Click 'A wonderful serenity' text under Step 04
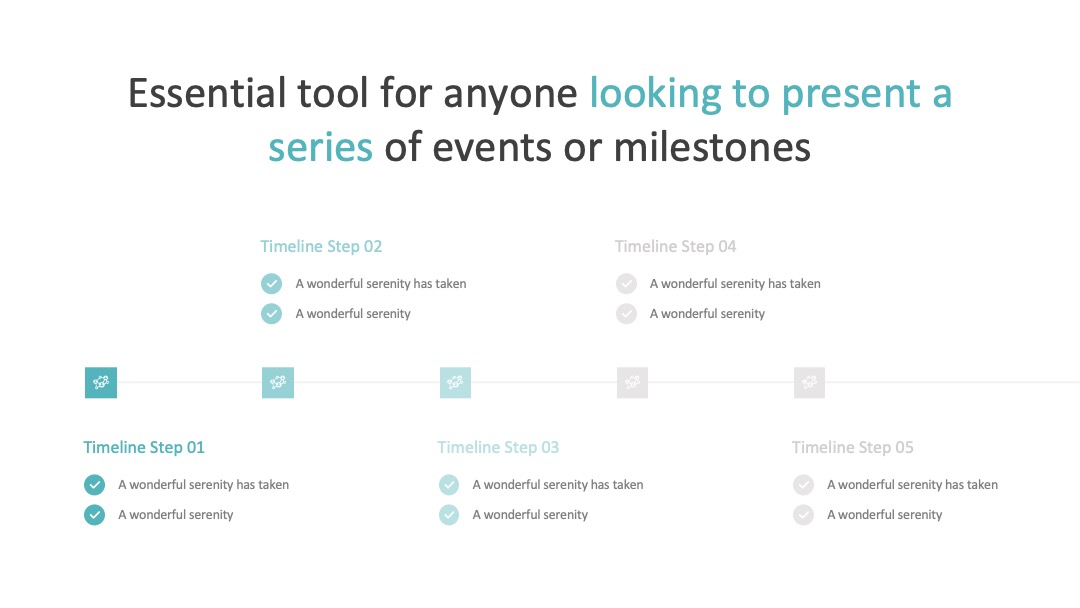 pyautogui.click(x=707, y=314)
